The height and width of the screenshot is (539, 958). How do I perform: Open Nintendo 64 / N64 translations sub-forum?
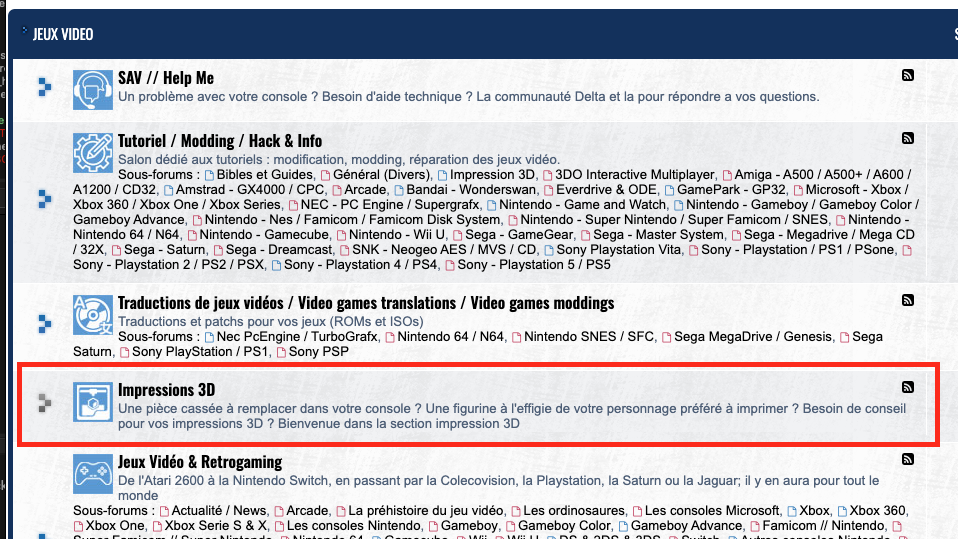click(x=450, y=337)
